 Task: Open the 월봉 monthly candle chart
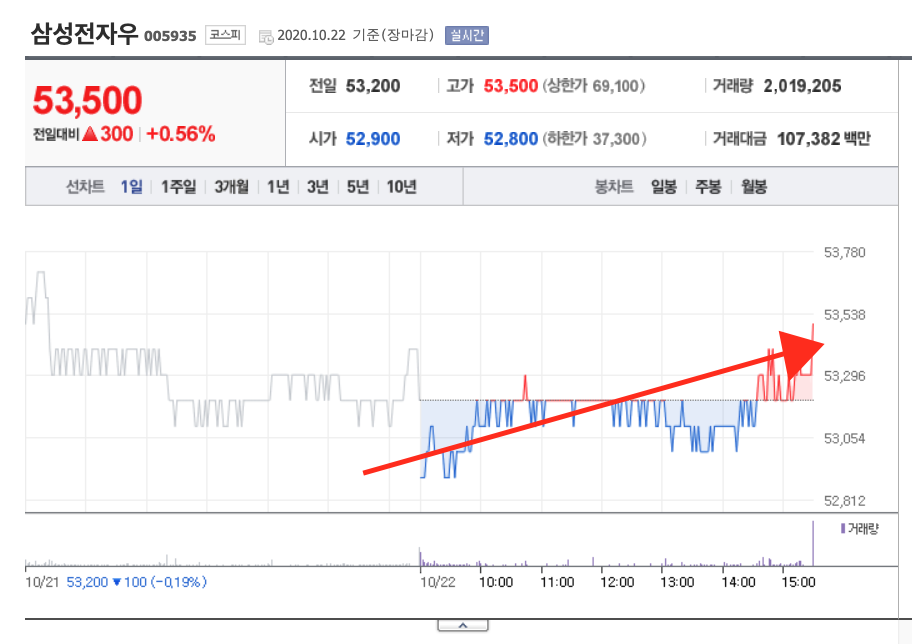pyautogui.click(x=754, y=187)
